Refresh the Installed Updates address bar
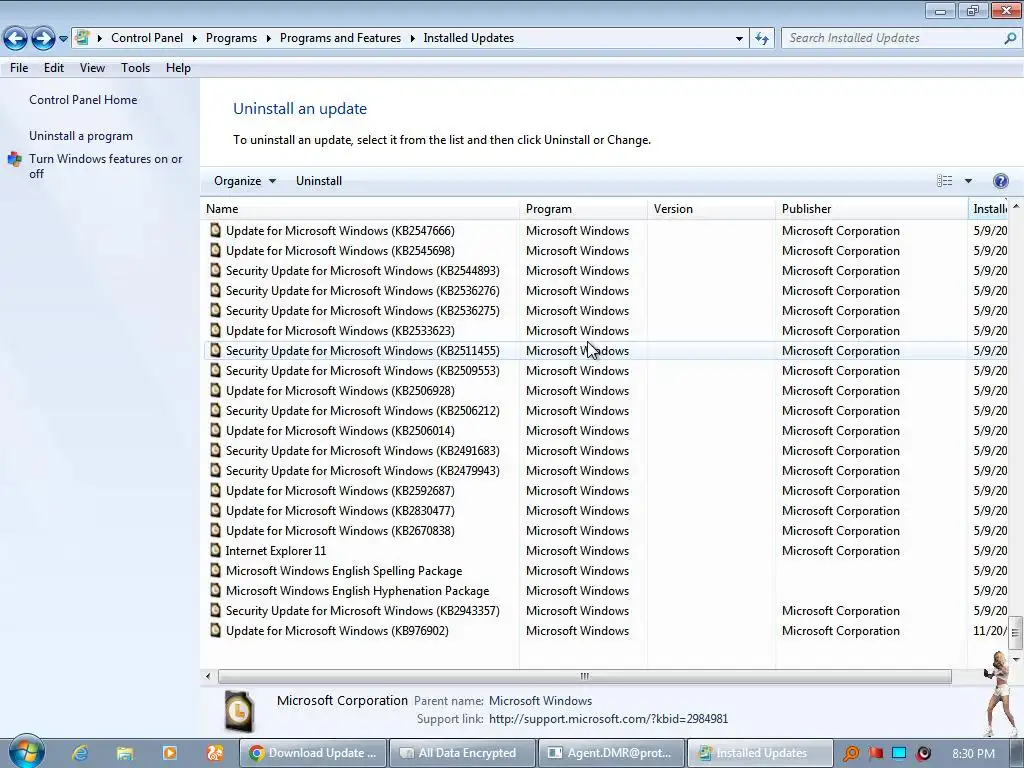Screen dimensions: 1024x768 pyautogui.click(x=762, y=38)
